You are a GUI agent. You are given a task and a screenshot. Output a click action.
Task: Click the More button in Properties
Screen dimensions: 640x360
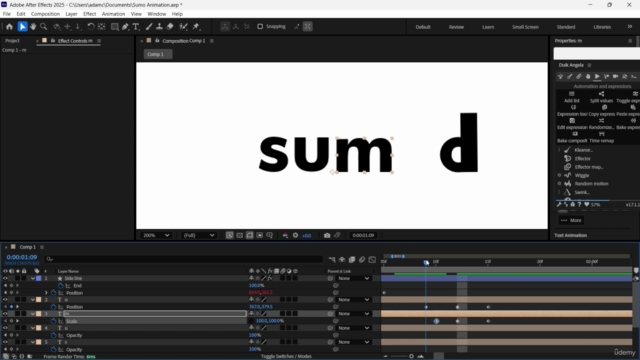(571, 220)
